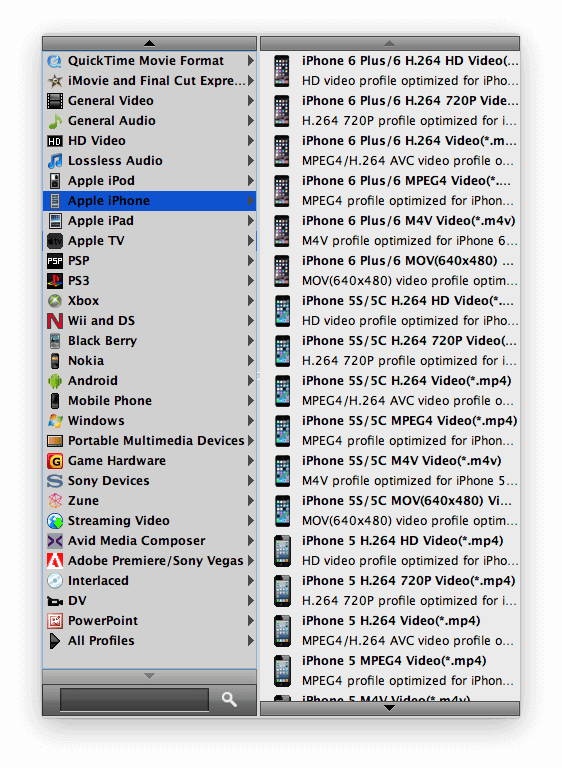562x768 pixels.
Task: Expand the HD Video submenu arrow
Action: pyautogui.click(x=250, y=141)
